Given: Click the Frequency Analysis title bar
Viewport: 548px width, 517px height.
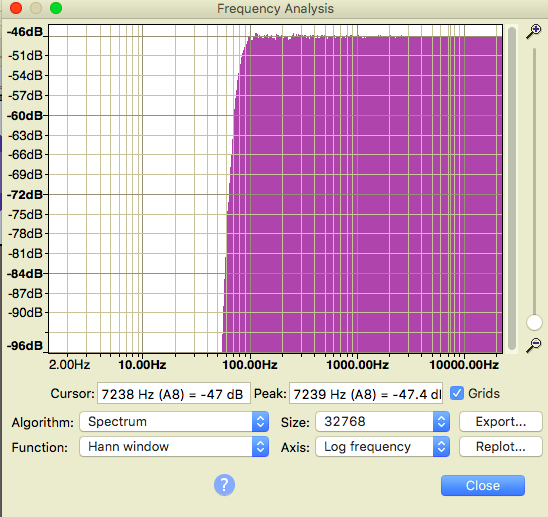Looking at the screenshot, I should [x=275, y=8].
